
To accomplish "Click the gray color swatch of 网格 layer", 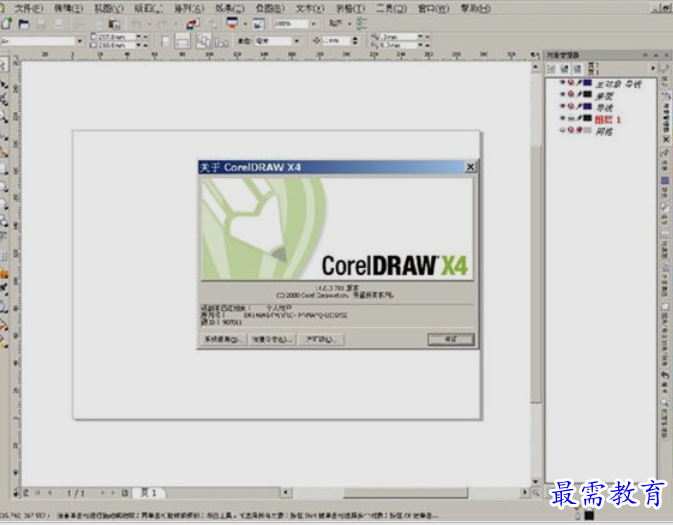I will 588,130.
